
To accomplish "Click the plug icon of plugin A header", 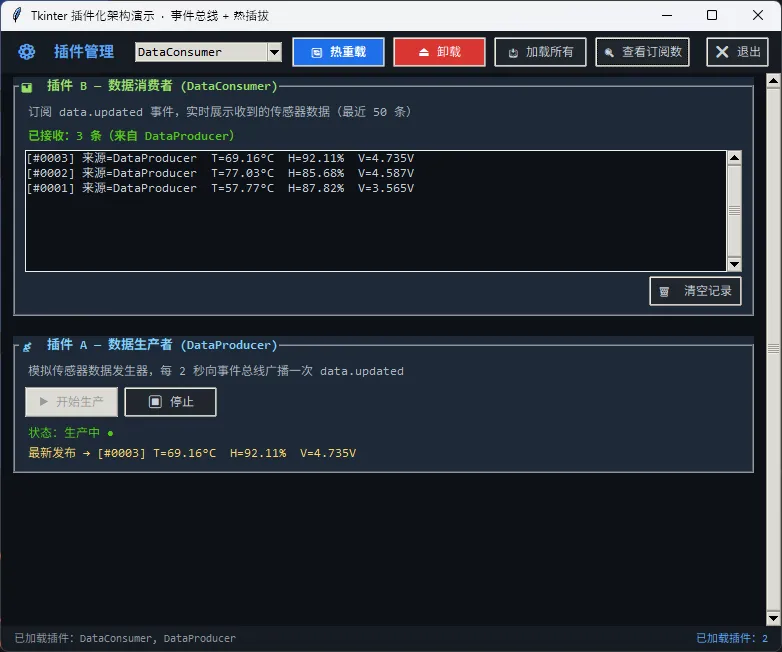I will 27,346.
